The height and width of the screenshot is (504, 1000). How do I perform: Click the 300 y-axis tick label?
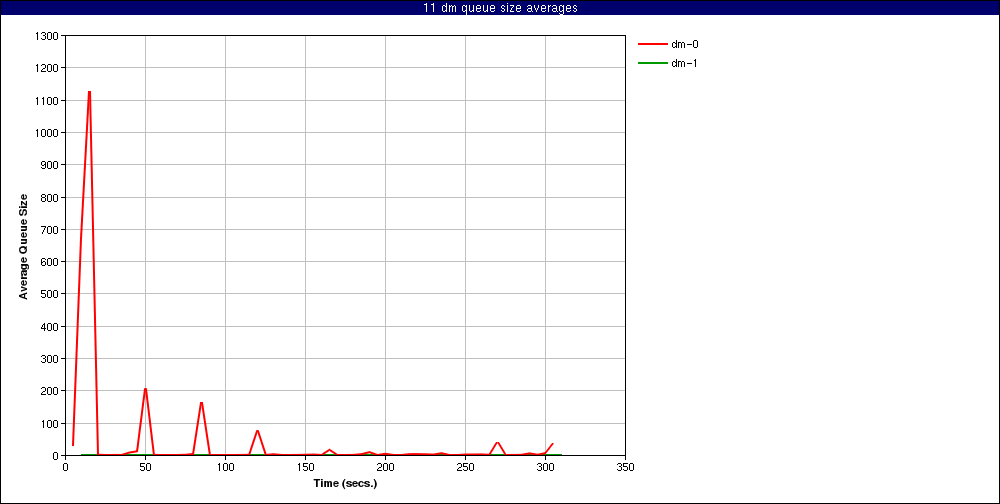pos(52,359)
